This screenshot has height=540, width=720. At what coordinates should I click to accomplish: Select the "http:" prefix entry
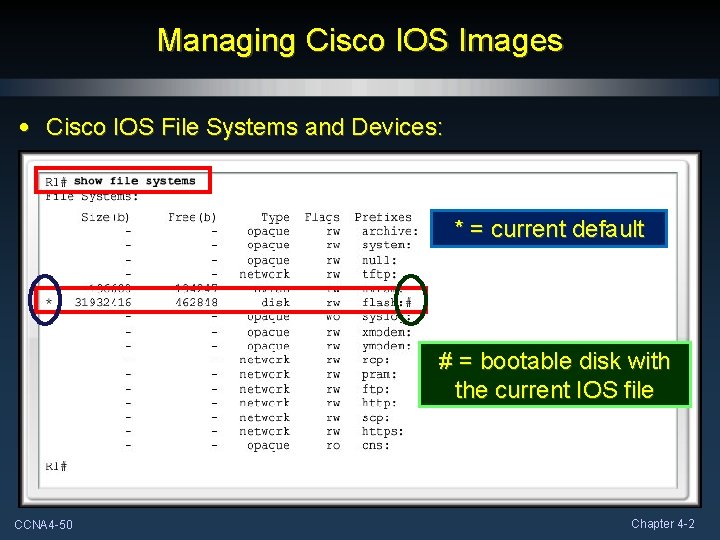tap(379, 403)
